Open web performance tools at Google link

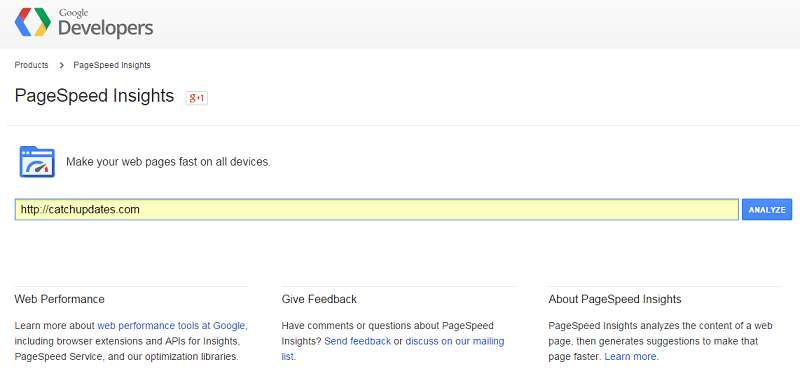(172, 325)
